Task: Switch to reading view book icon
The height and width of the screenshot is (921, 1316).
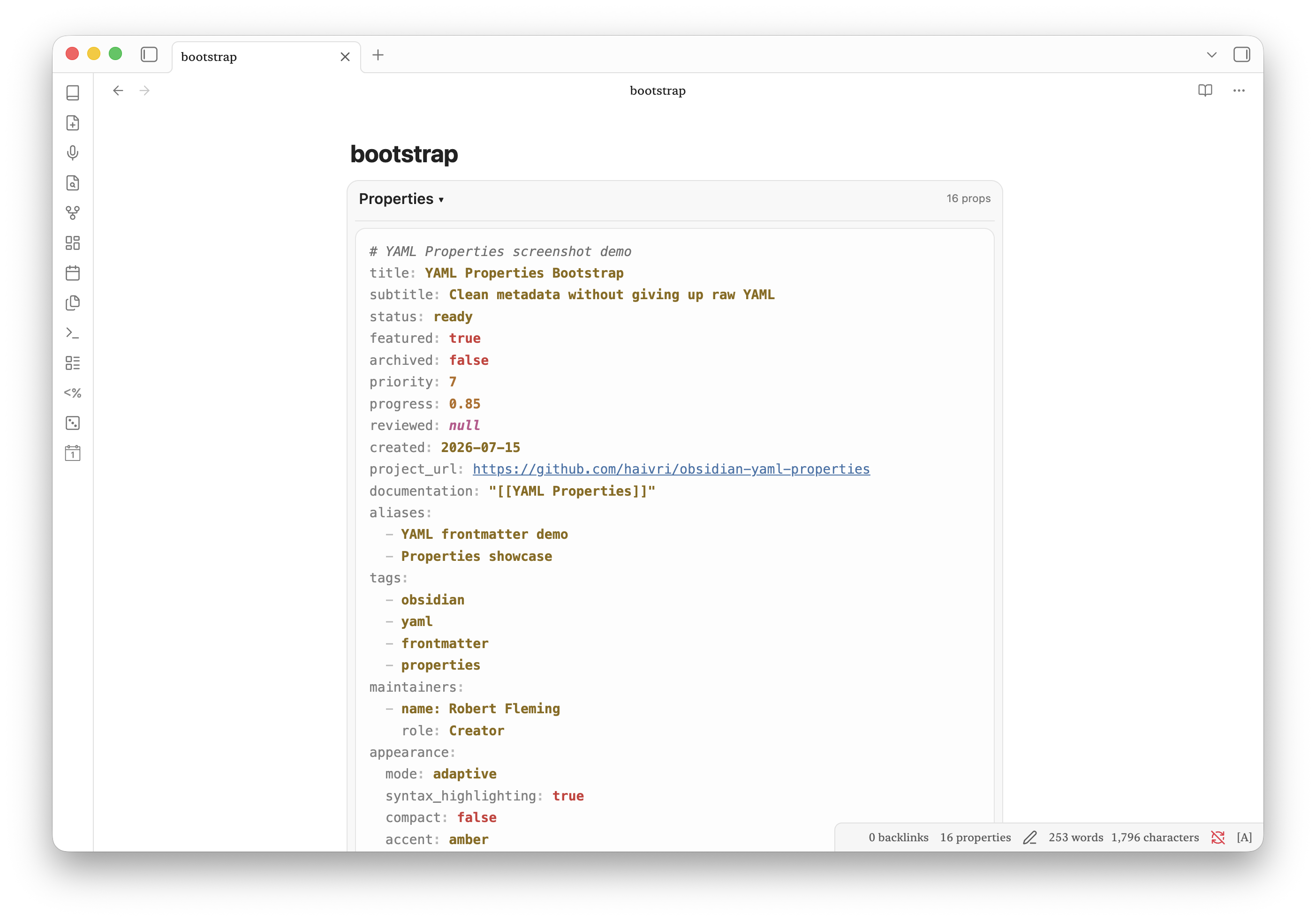Action: (1205, 91)
